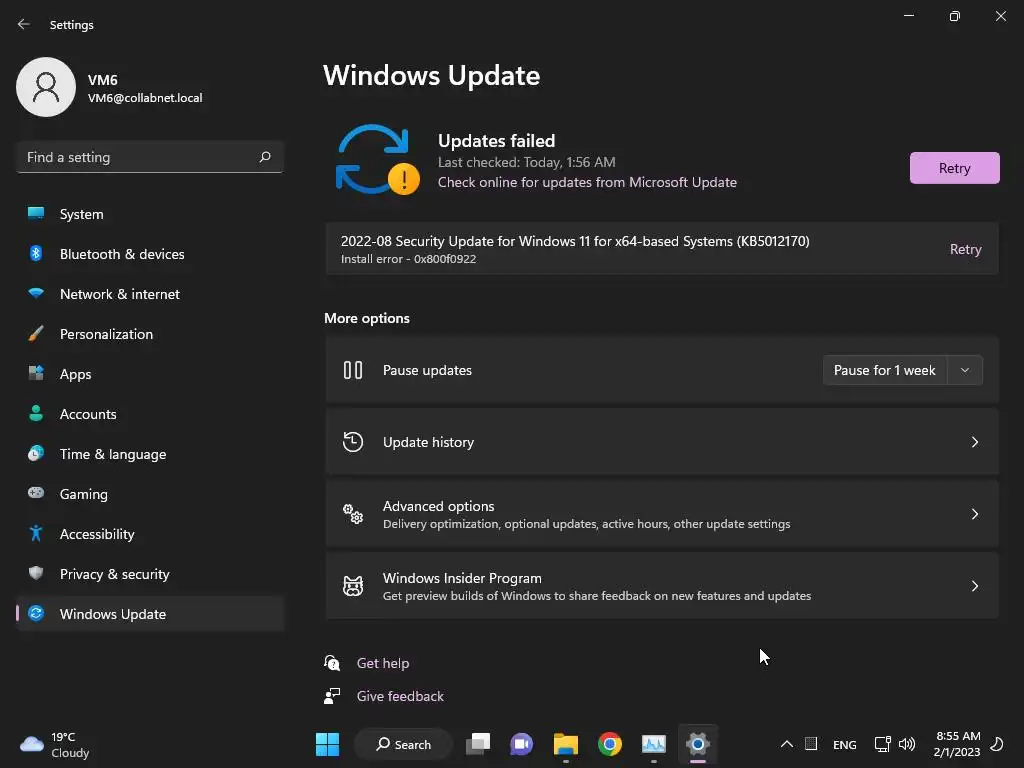Image resolution: width=1024 pixels, height=768 pixels.
Task: Click the network icon in system tray
Action: [882, 744]
